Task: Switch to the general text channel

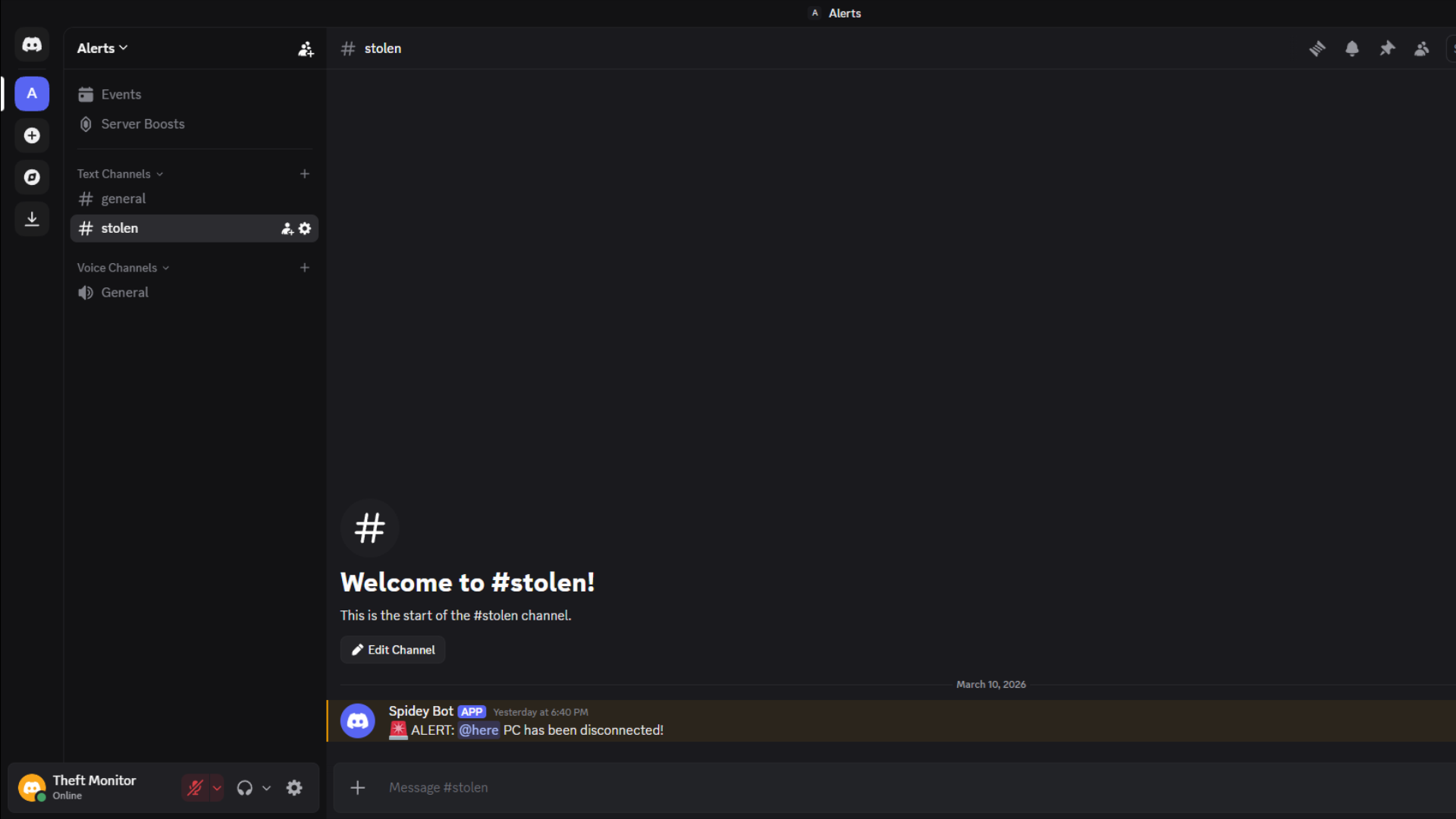Action: click(x=123, y=199)
